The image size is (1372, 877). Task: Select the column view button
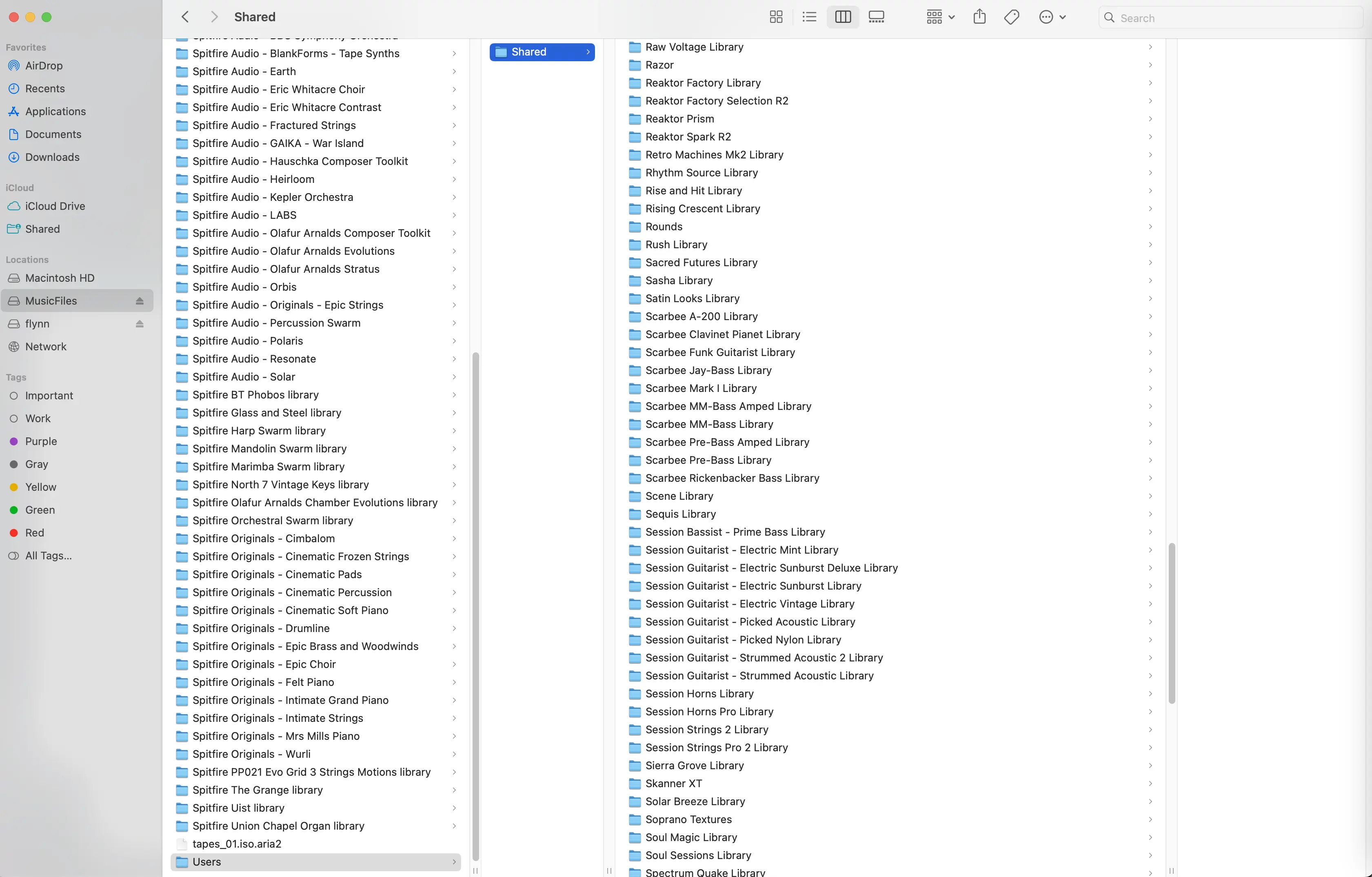coord(843,17)
